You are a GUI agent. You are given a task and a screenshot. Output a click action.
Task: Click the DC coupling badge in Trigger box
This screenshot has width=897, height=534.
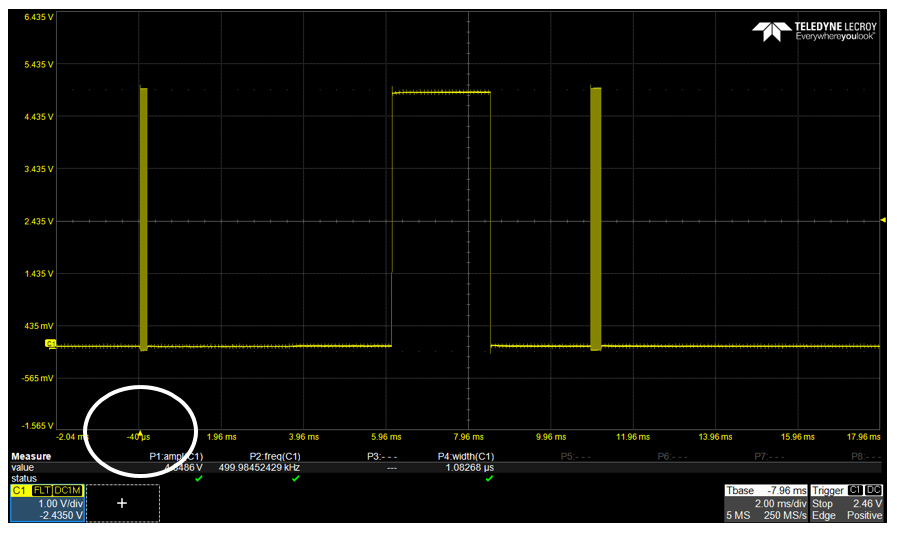pyautogui.click(x=874, y=490)
